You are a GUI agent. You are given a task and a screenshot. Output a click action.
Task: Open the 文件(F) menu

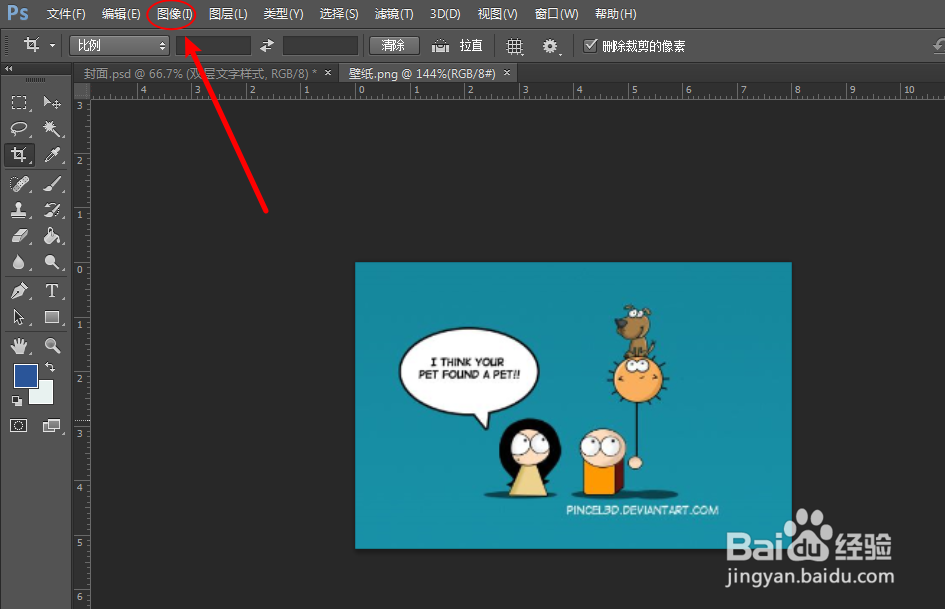coord(66,13)
